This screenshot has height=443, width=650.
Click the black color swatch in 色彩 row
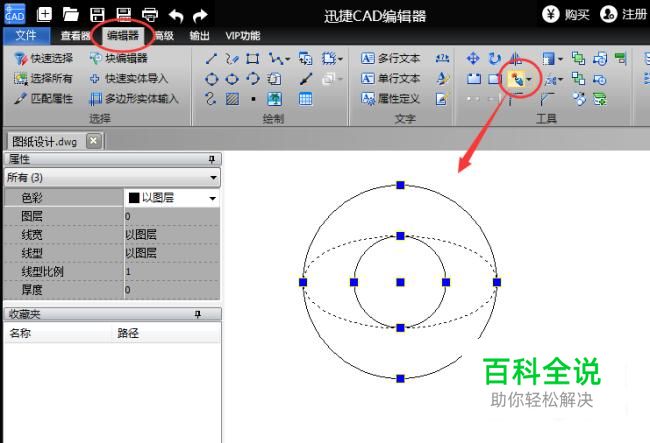coord(134,198)
